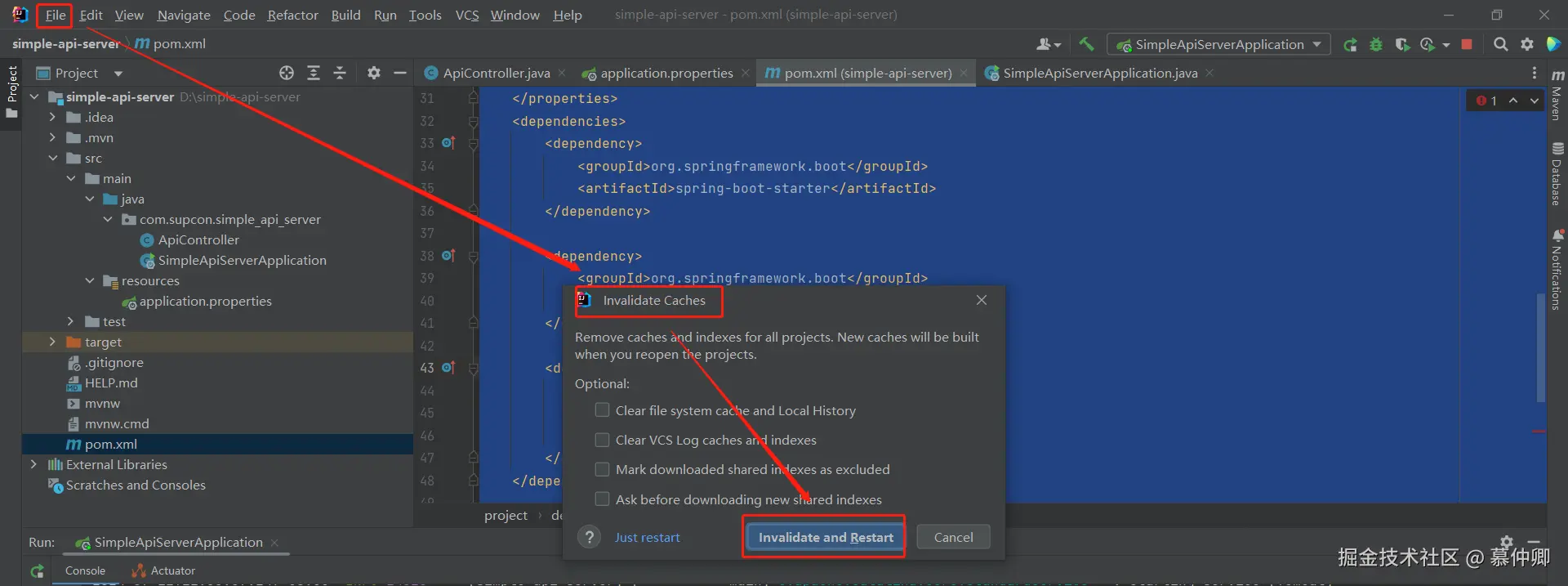The image size is (1568, 586).
Task: Click the editor tabs more options icon
Action: [x=1535, y=73]
